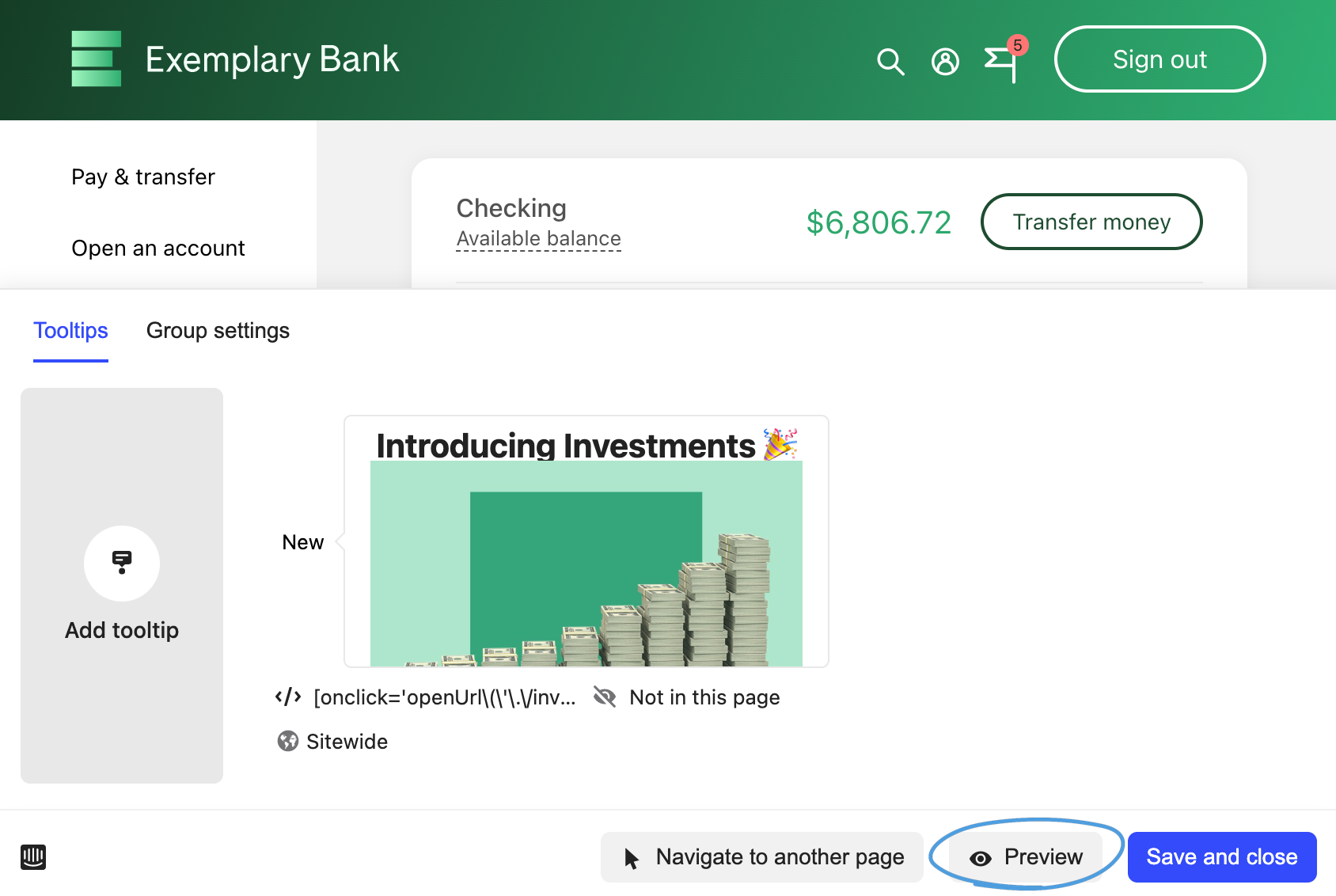The height and width of the screenshot is (896, 1336).
Task: Click the Preview button
Action: pos(1027,857)
